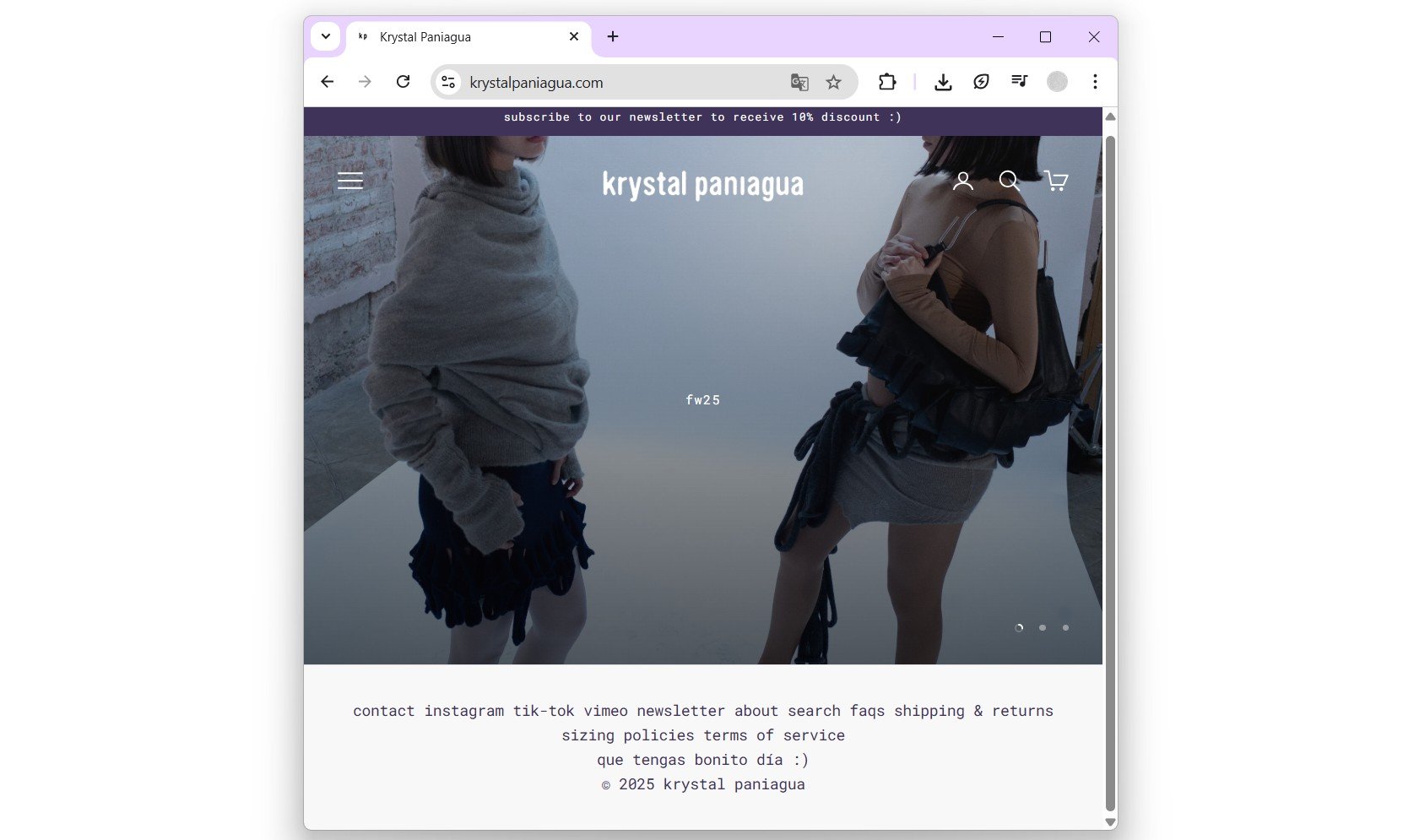The image size is (1403, 840).
Task: Bookmark the page via the star icon
Action: 834,82
